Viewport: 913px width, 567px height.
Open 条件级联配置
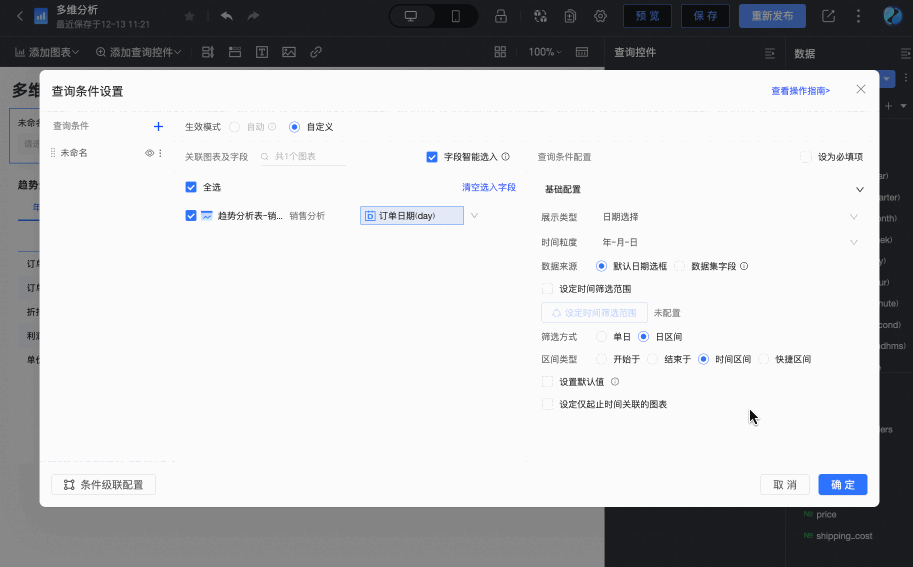tap(104, 484)
